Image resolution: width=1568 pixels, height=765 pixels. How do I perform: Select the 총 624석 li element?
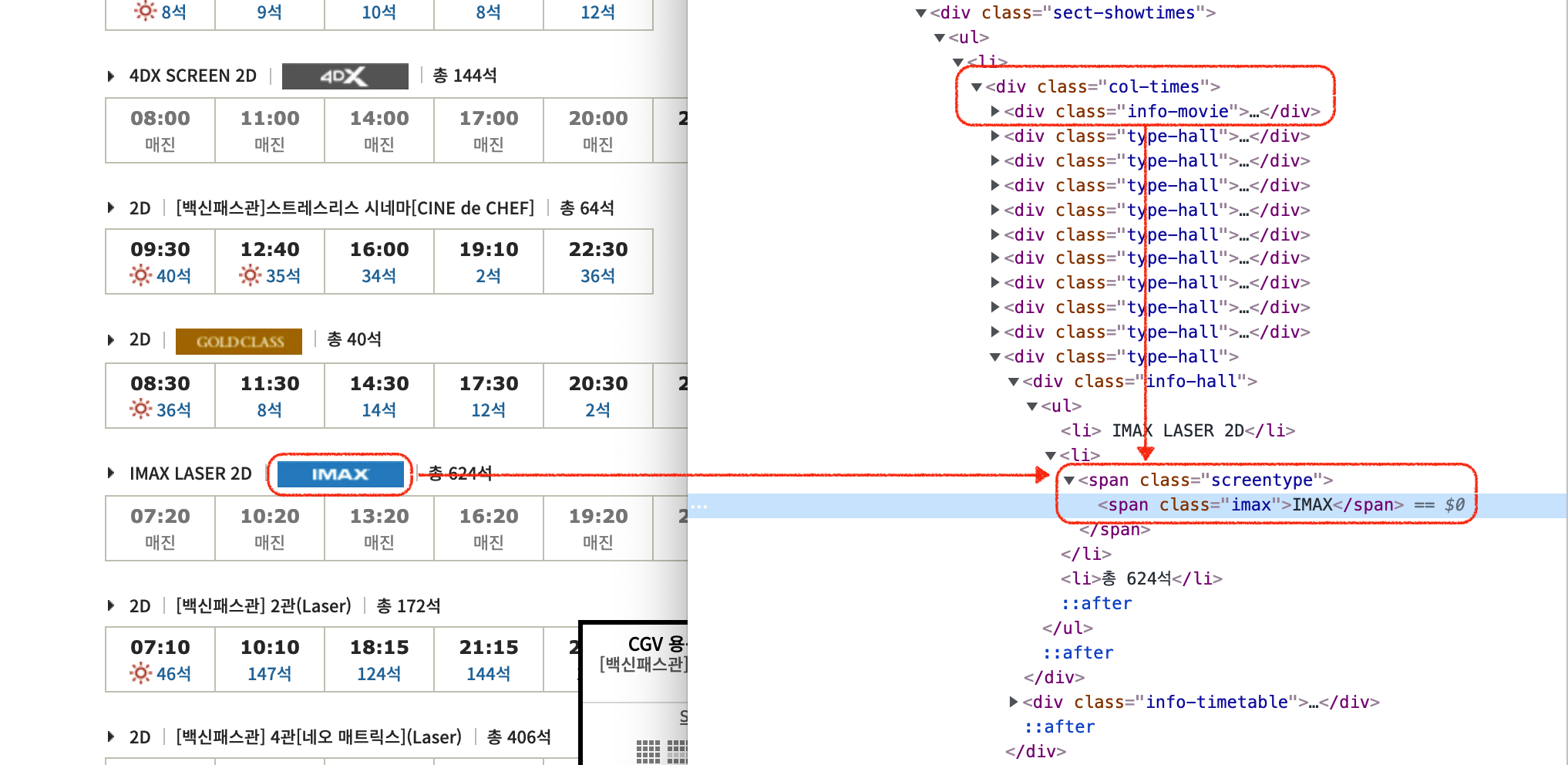1142,579
